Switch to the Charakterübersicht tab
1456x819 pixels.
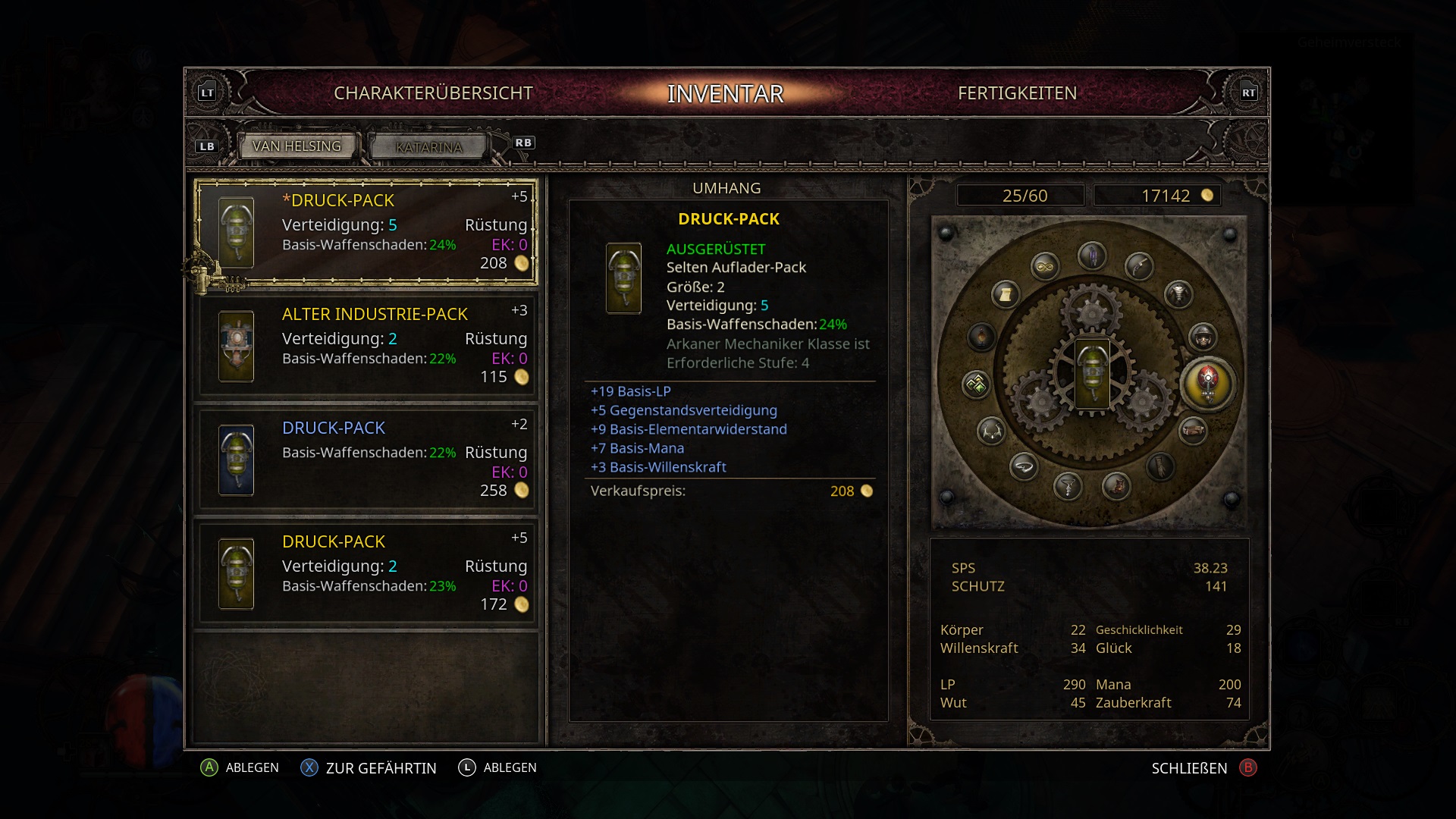(433, 93)
